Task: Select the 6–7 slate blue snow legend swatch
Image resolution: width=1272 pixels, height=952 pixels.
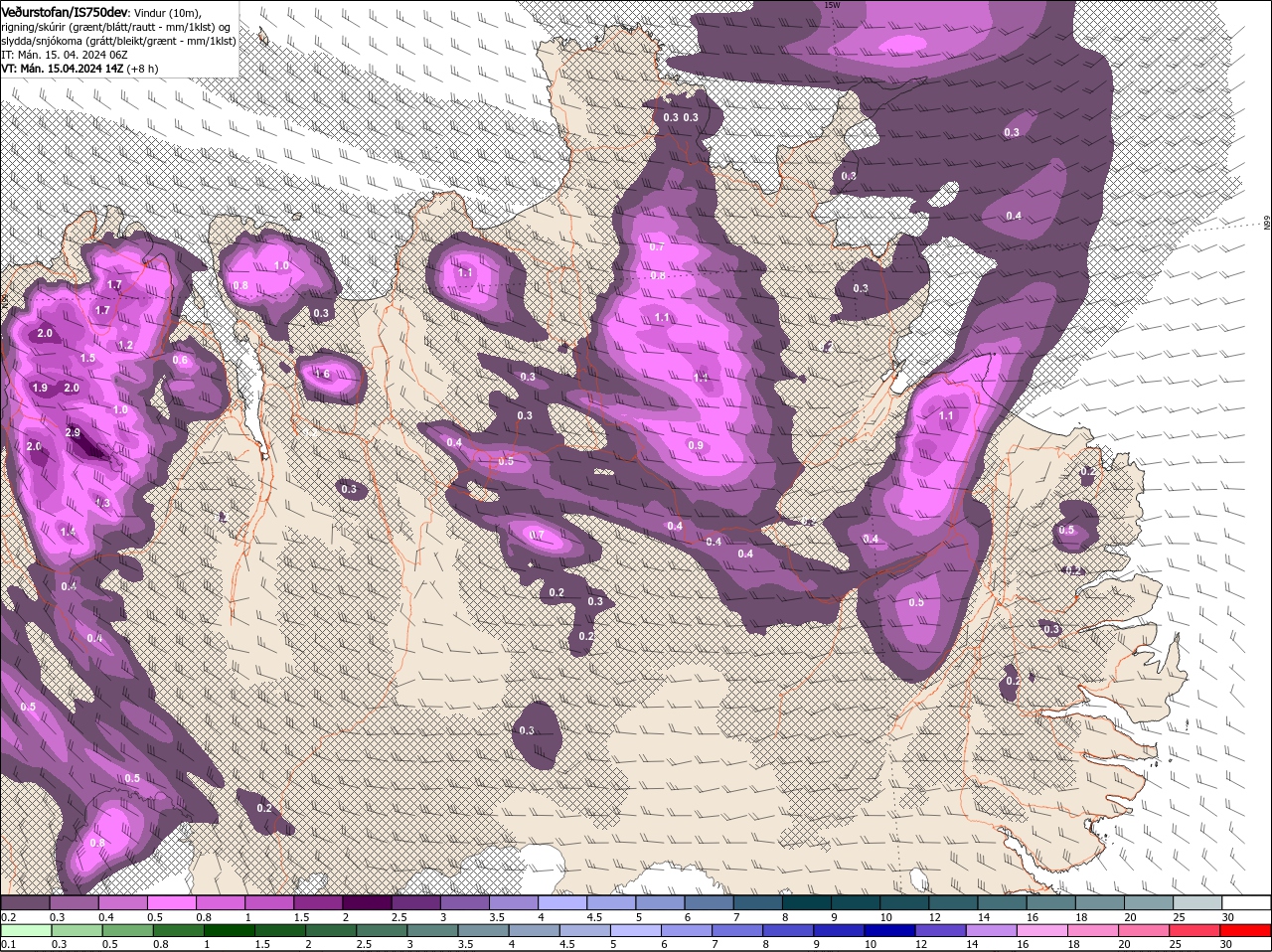Action: click(x=709, y=902)
